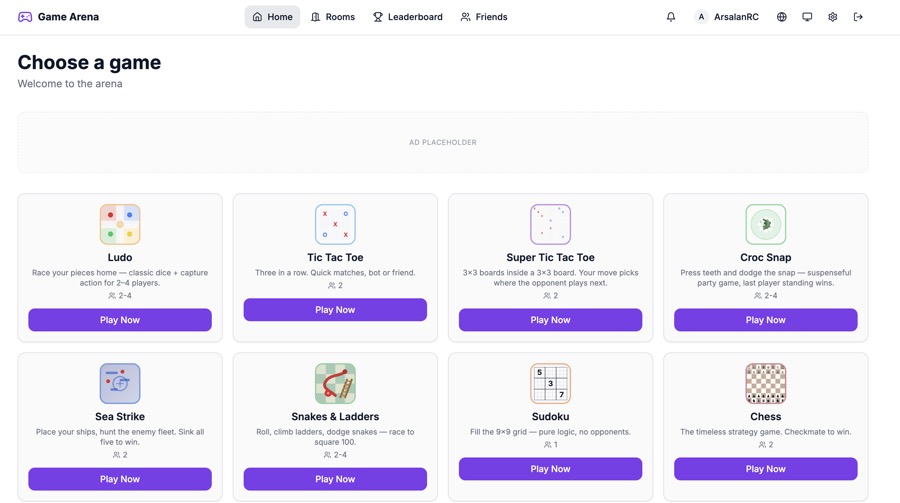Click the Chess board icon
This screenshot has height=503, width=900.
[766, 384]
